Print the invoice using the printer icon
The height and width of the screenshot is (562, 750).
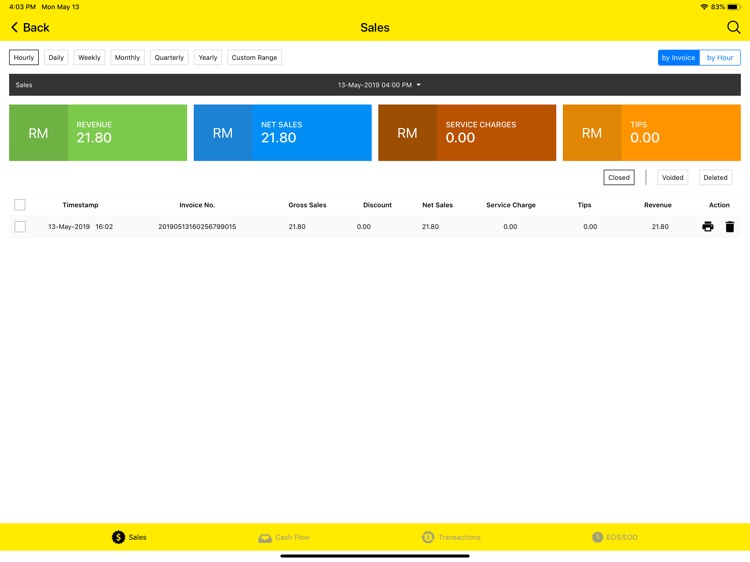[707, 227]
